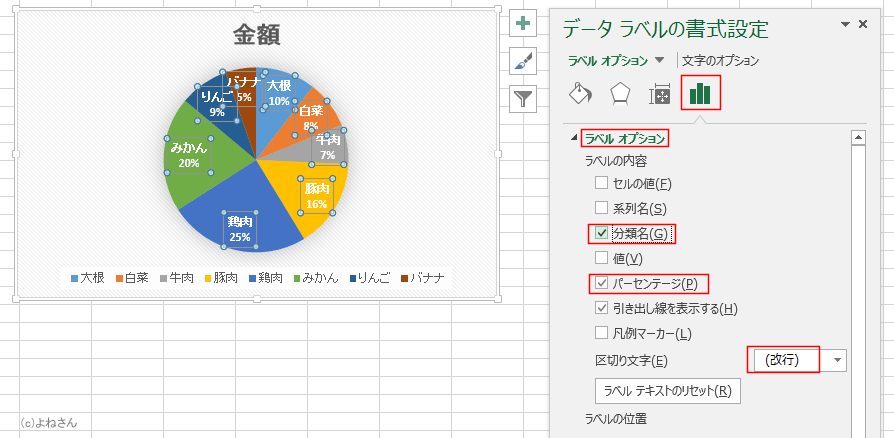Screen dimensions: 894x438
Task: Collapse the ラベル オプション section triangle
Action: (574, 139)
